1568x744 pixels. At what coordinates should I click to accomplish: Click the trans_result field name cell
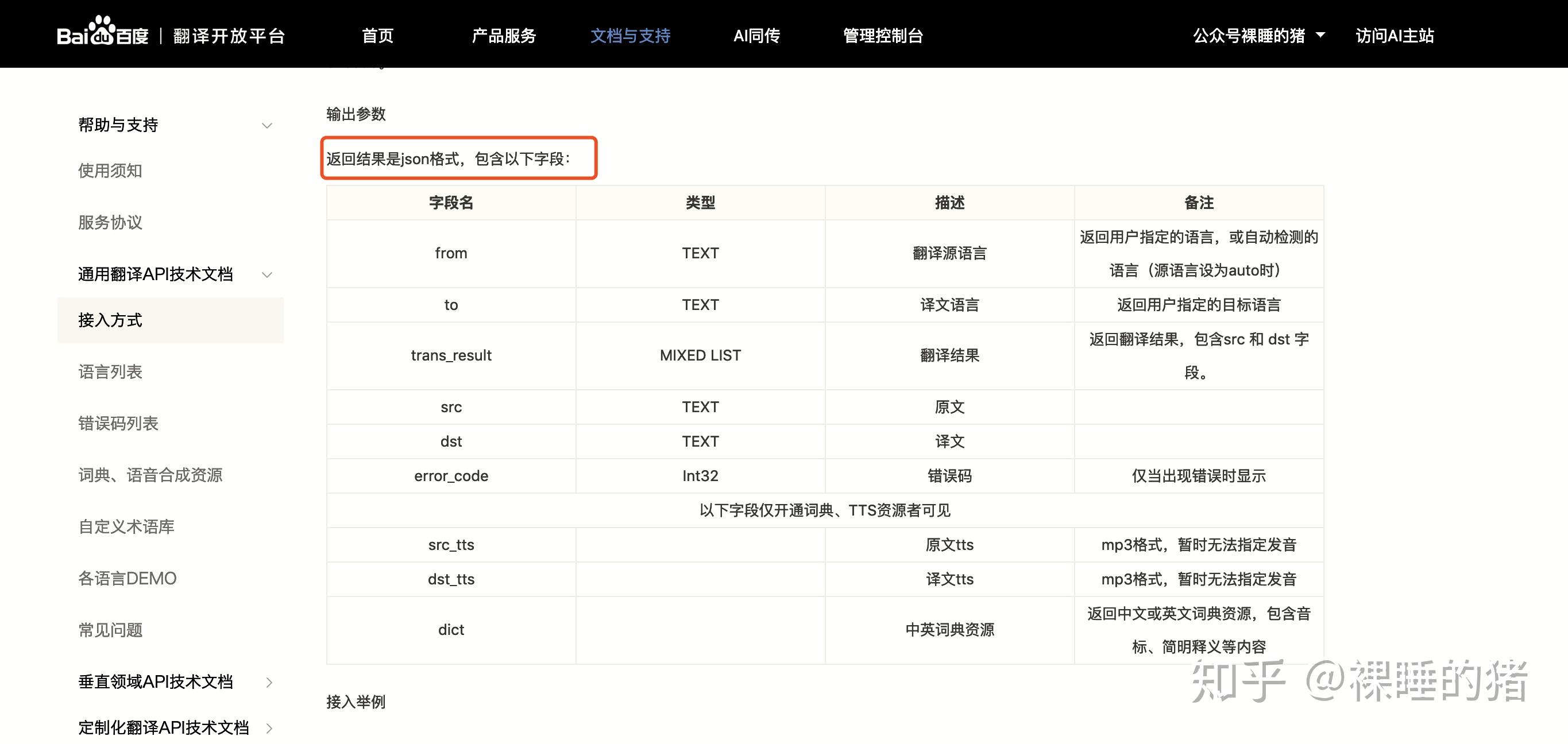[x=451, y=356]
